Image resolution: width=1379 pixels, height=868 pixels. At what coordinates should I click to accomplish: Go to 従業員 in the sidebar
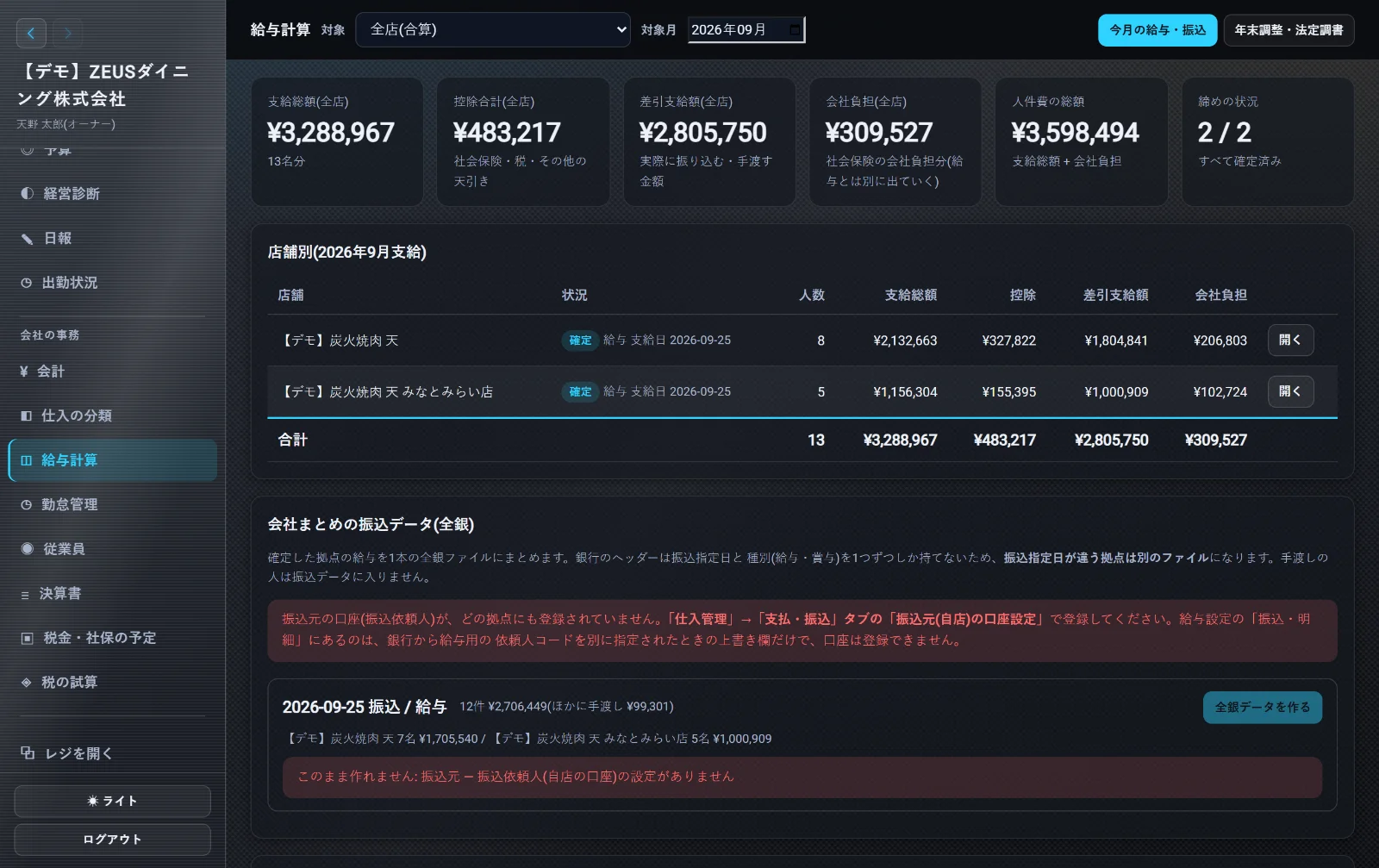112,549
